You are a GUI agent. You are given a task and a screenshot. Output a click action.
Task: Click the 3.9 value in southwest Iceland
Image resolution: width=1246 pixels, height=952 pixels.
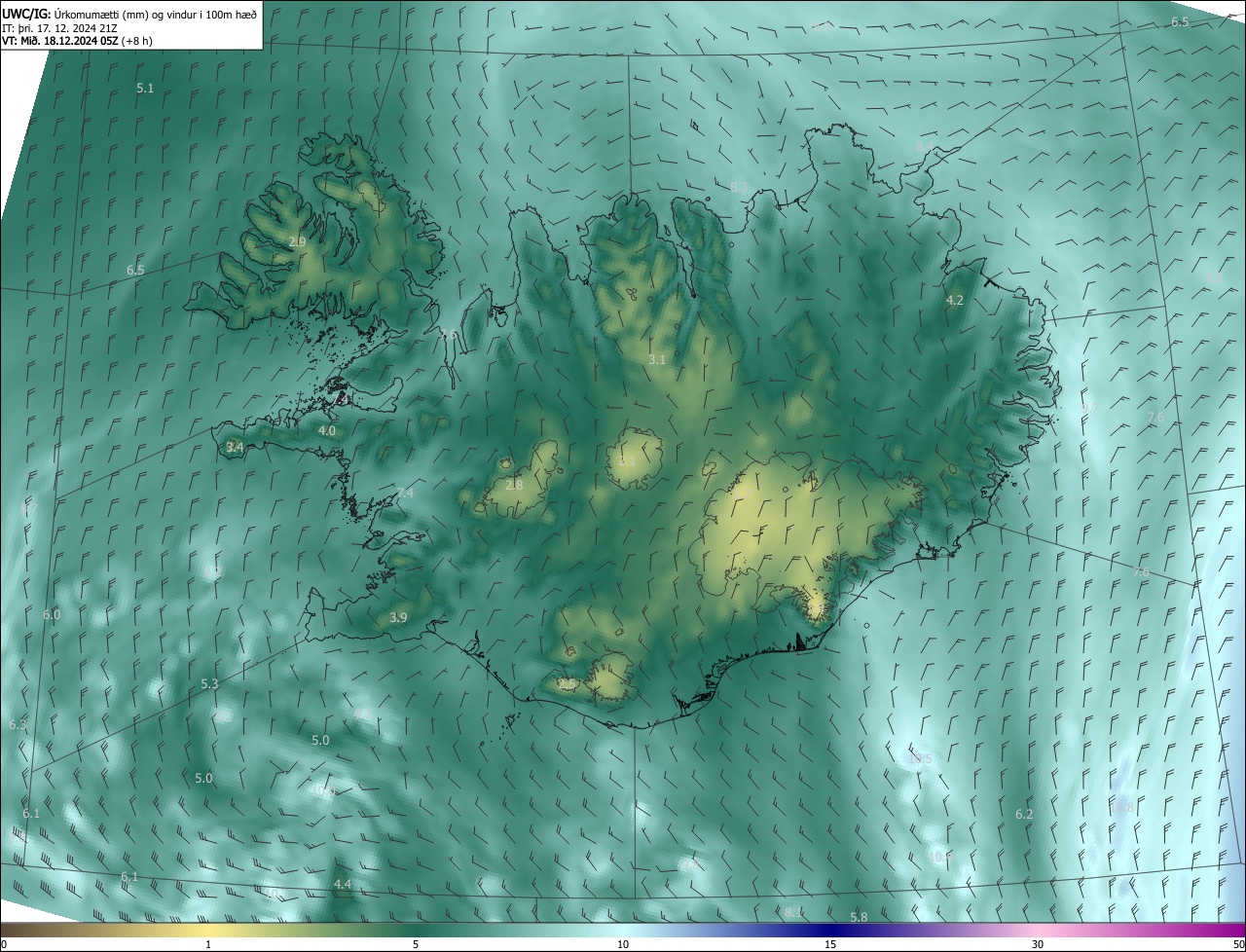pos(398,618)
